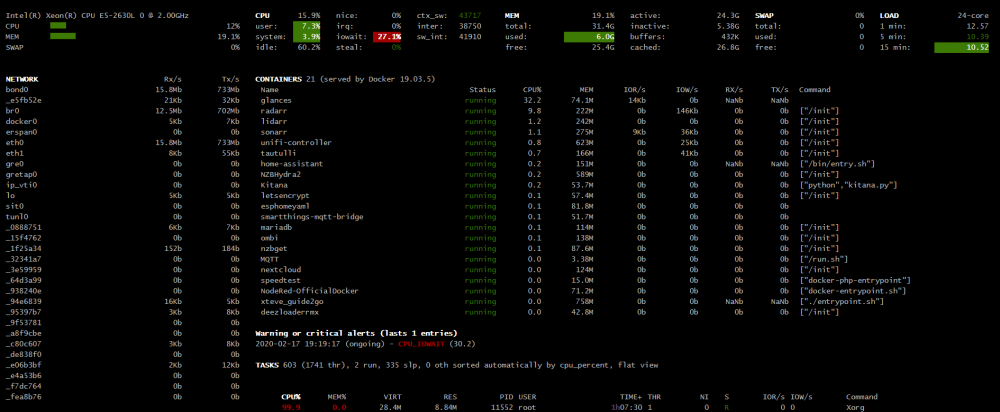The image size is (1000, 412).
Task: Click the eth0 network interface
Action: click(x=14, y=142)
